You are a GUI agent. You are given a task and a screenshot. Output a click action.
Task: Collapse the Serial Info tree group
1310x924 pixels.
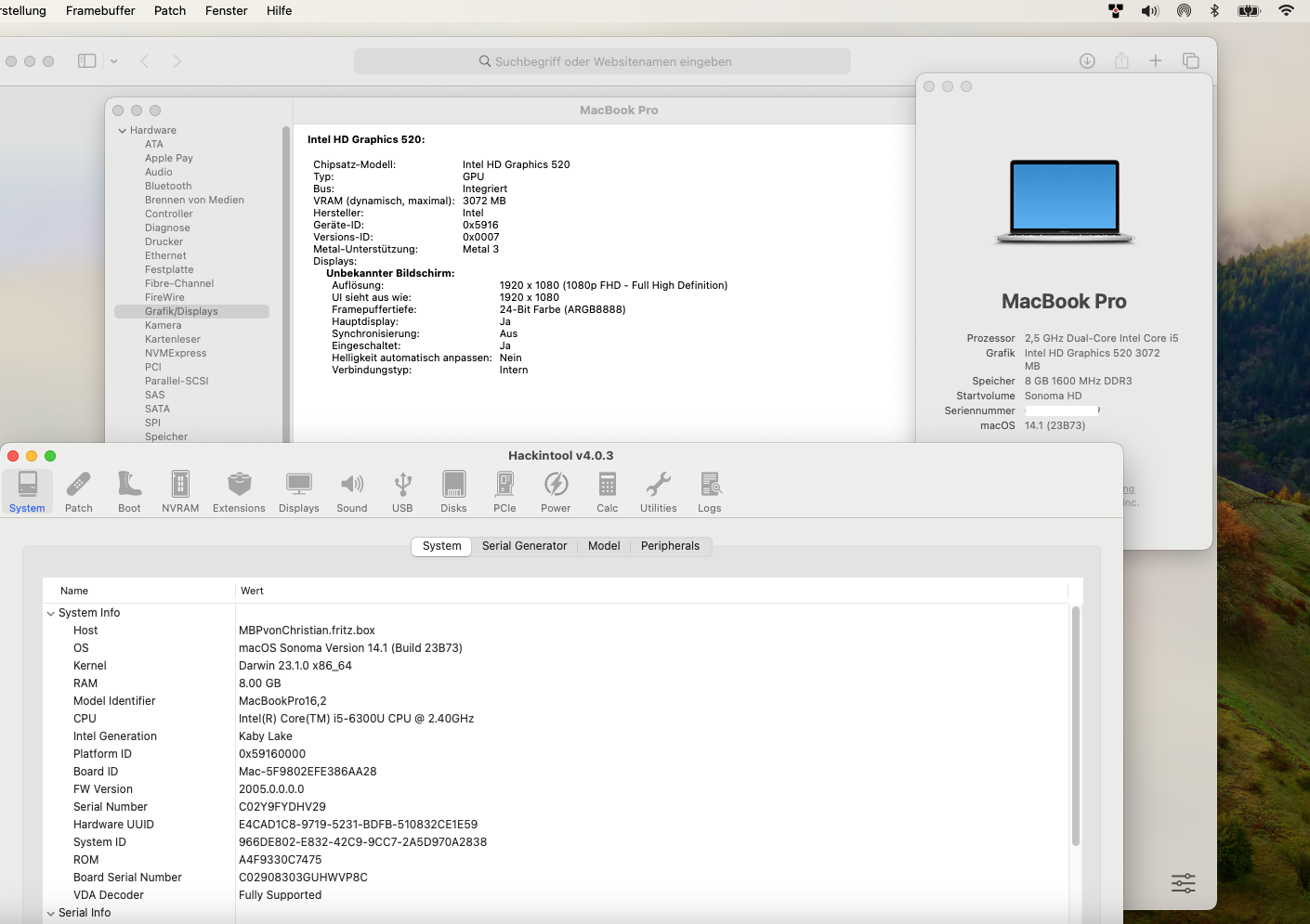click(51, 914)
